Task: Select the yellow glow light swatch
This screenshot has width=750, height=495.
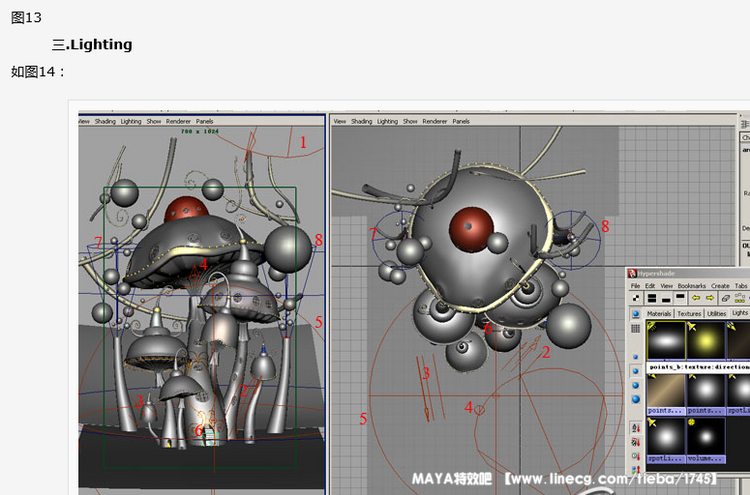Action: pyautogui.click(x=706, y=341)
